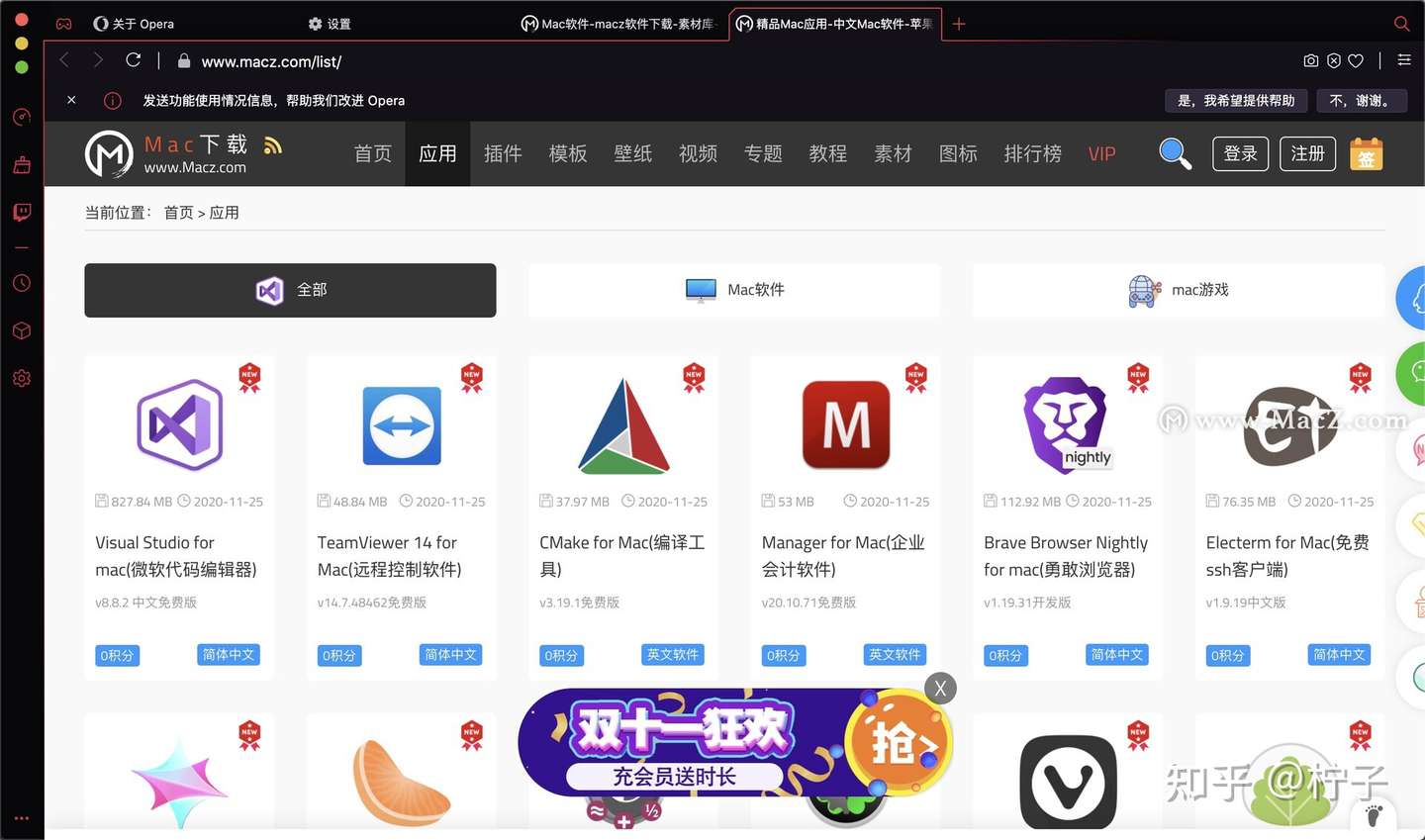Search tabs with the magnifier icon
This screenshot has height=840, width=1425.
[1401, 24]
